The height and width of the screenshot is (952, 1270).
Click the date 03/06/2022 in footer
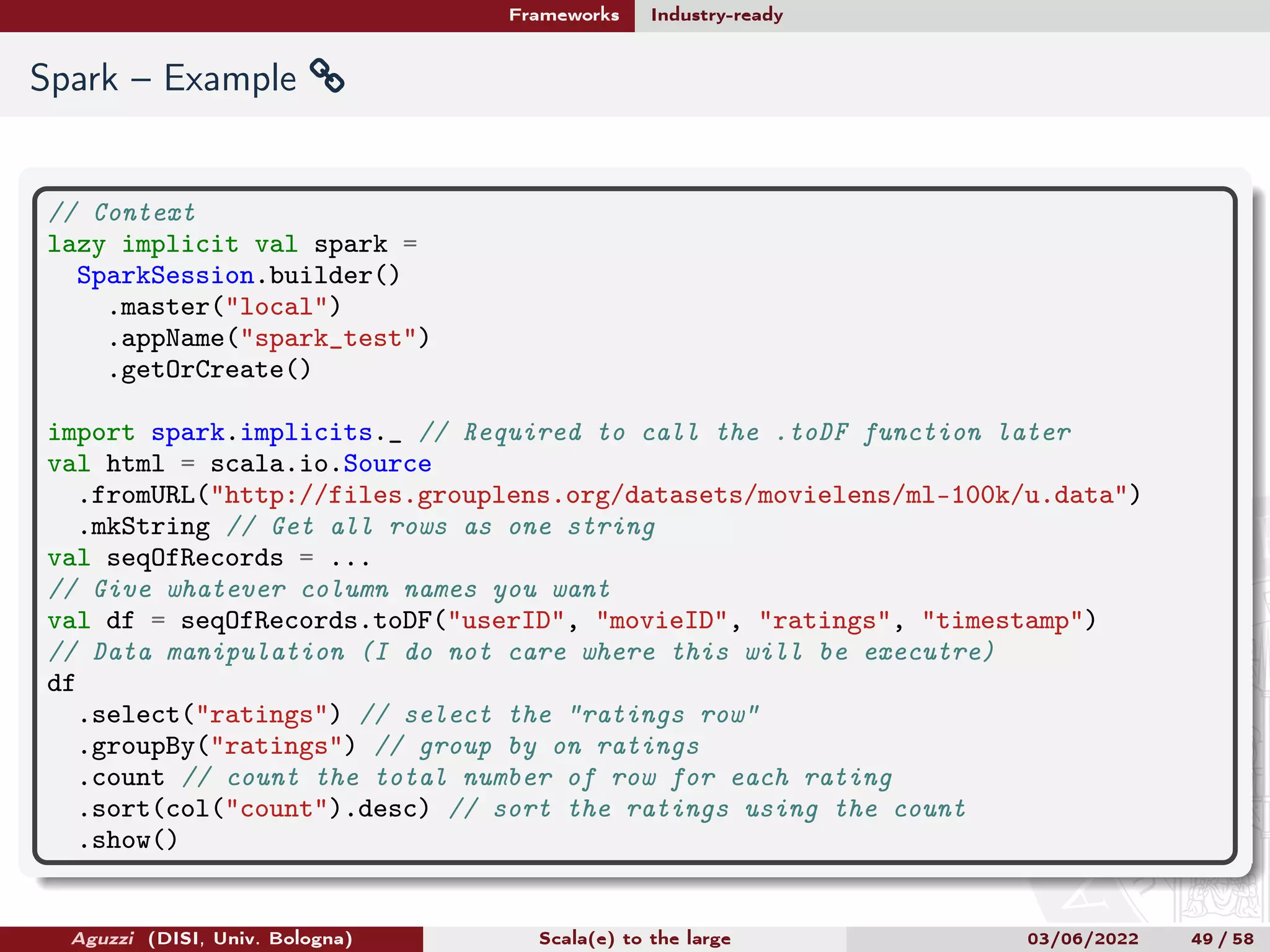pyautogui.click(x=1083, y=938)
